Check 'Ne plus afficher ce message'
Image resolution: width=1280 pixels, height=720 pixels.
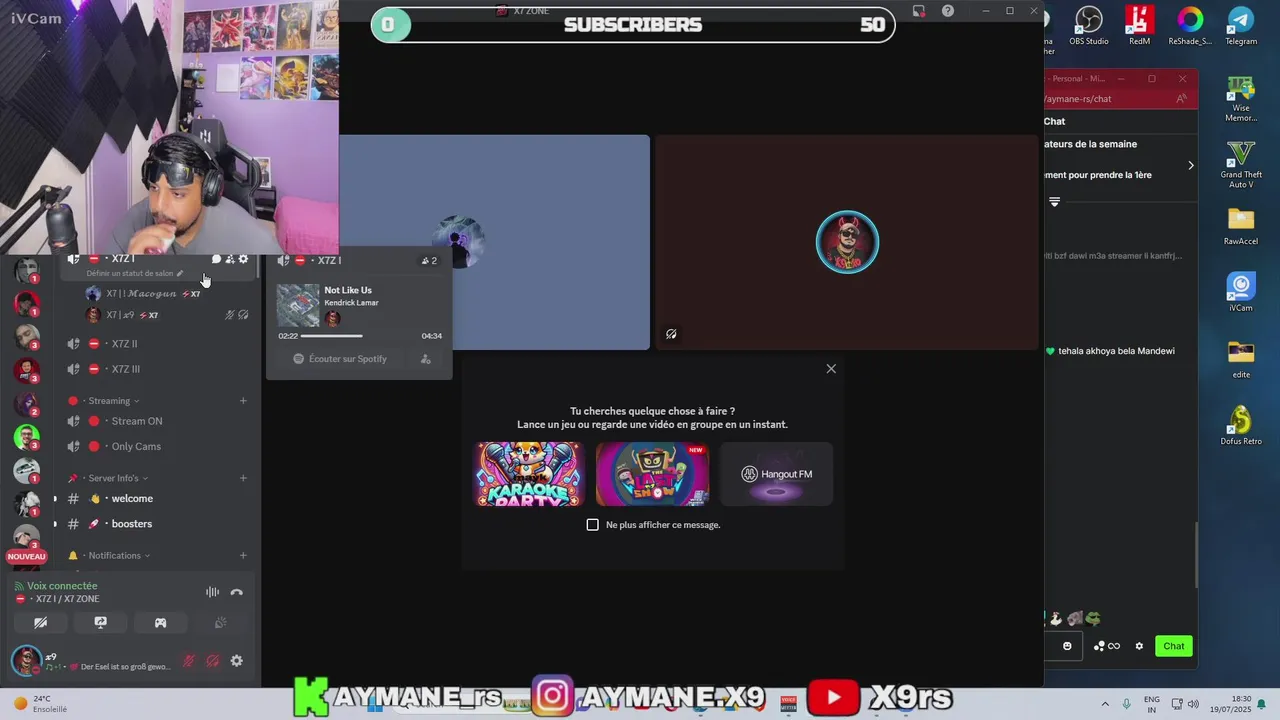tap(593, 525)
